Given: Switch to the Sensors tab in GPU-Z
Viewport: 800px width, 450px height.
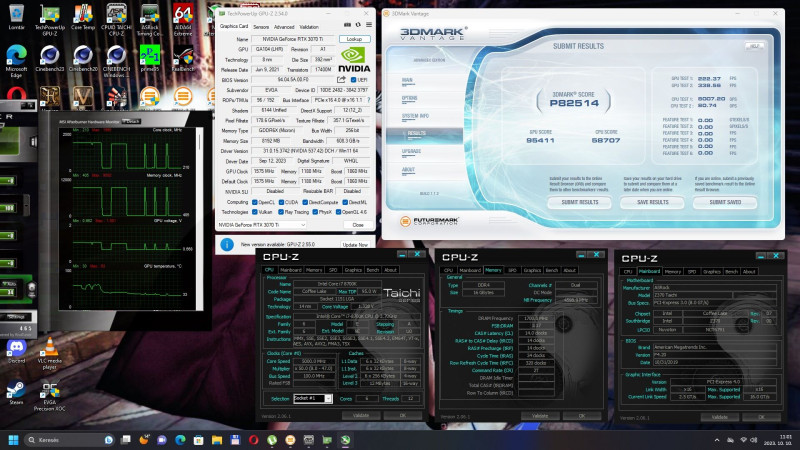Looking at the screenshot, I should coord(261,27).
